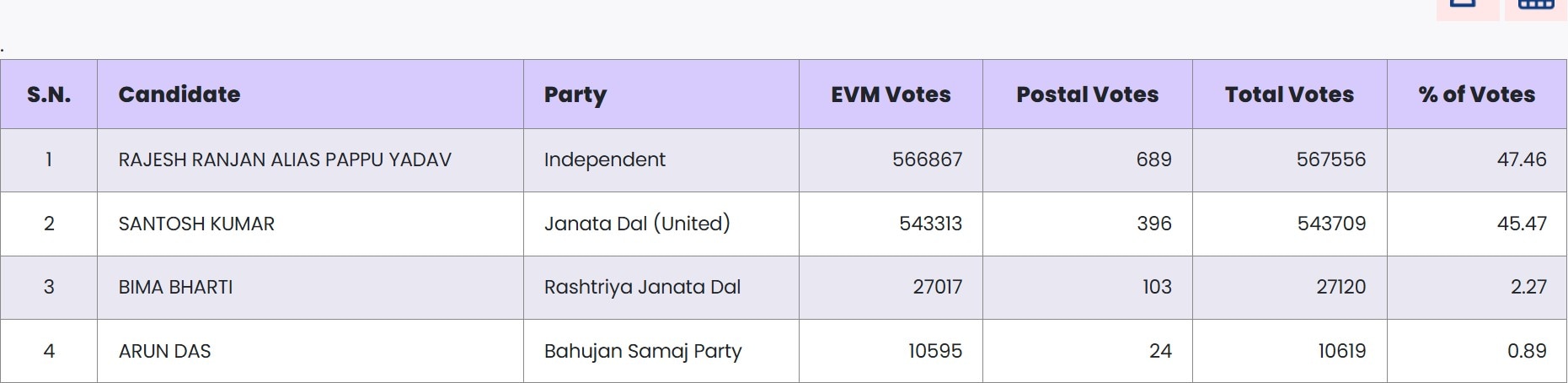This screenshot has width=1568, height=383.
Task: Select the EVM Votes column header
Action: pos(891,94)
